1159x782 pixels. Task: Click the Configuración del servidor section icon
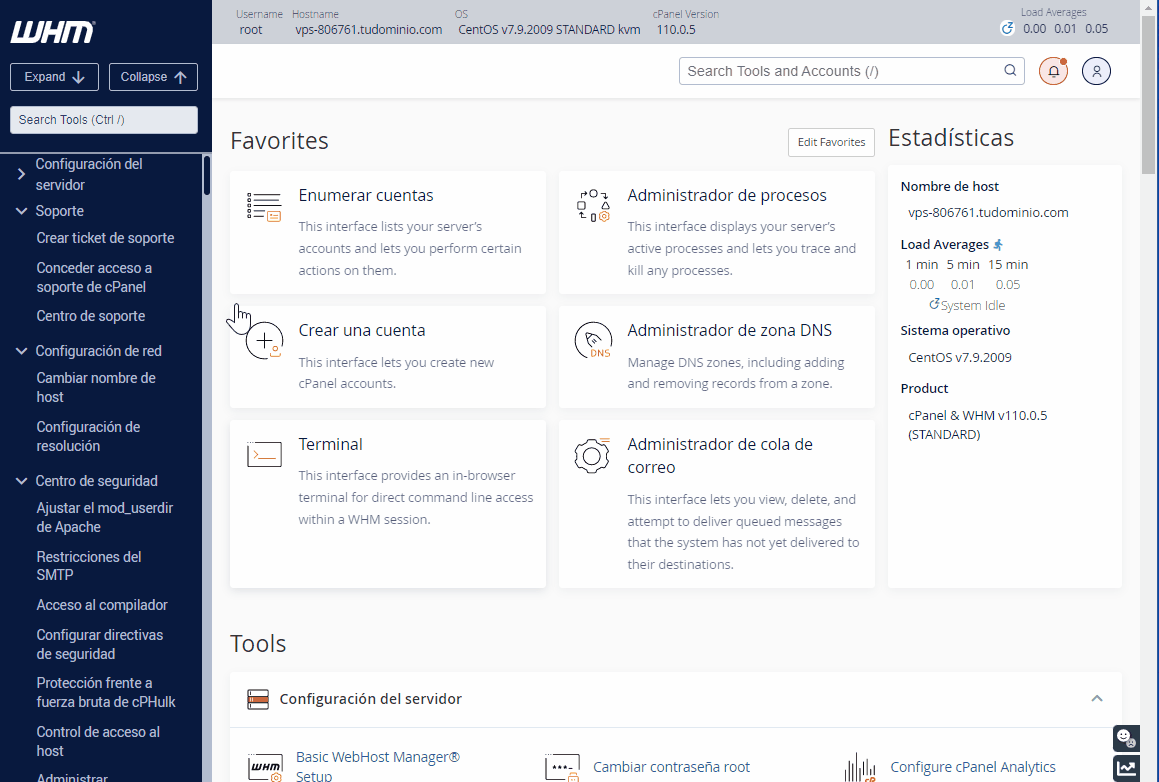(x=258, y=699)
